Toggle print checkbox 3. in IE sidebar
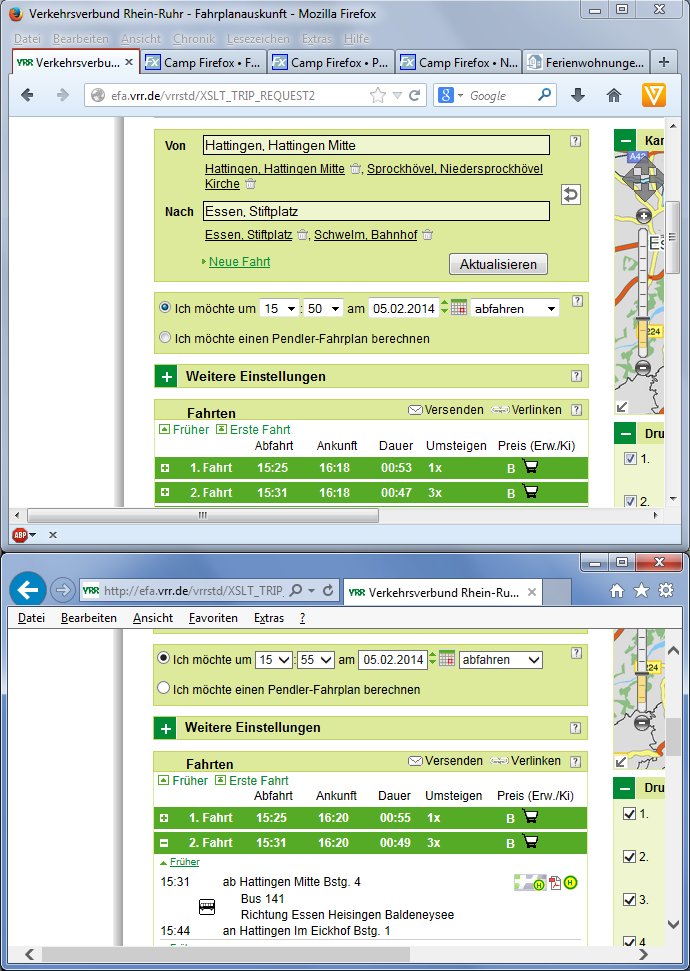This screenshot has height=971, width=690. pos(629,900)
